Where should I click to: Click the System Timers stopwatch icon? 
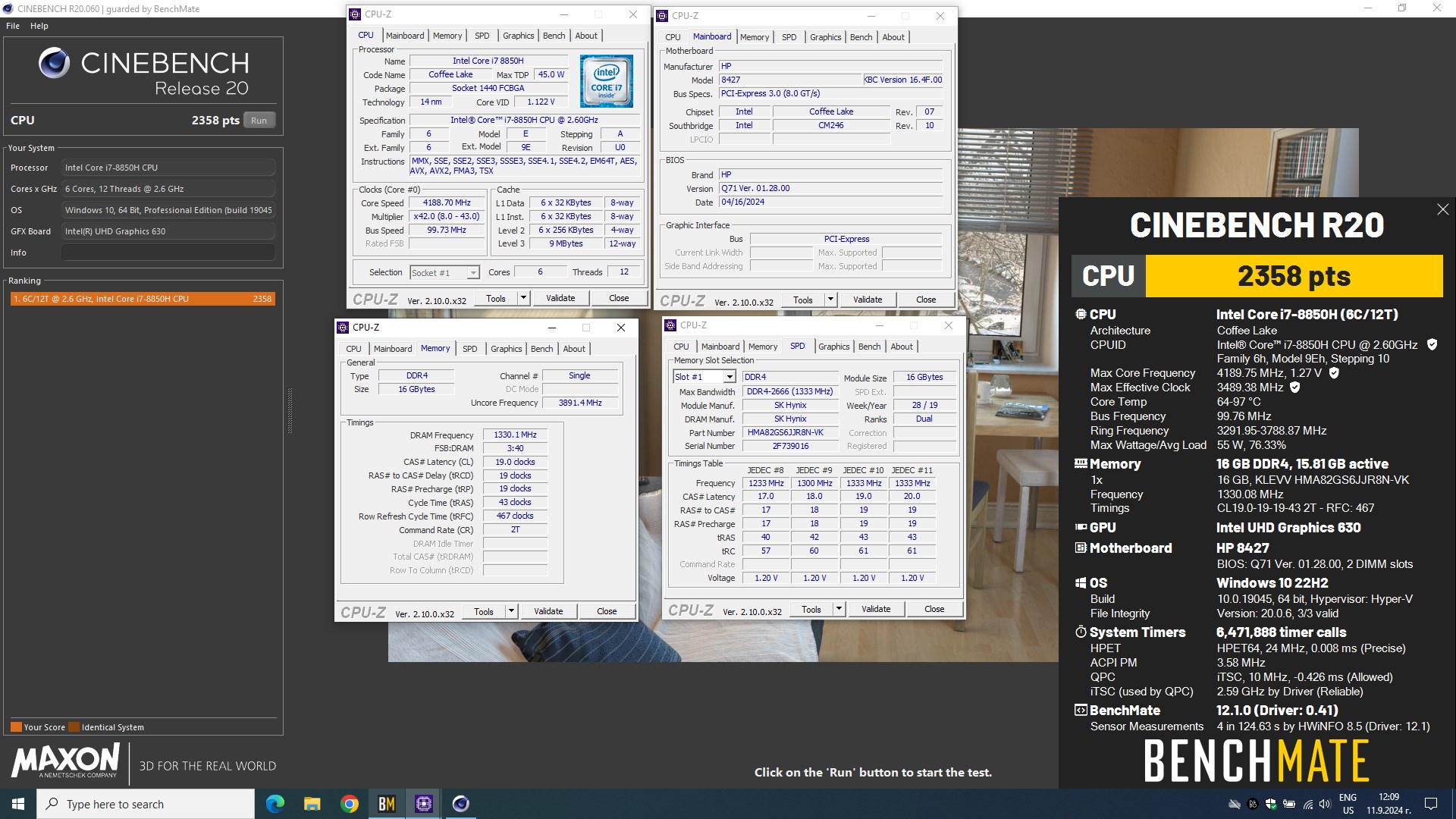1081,632
